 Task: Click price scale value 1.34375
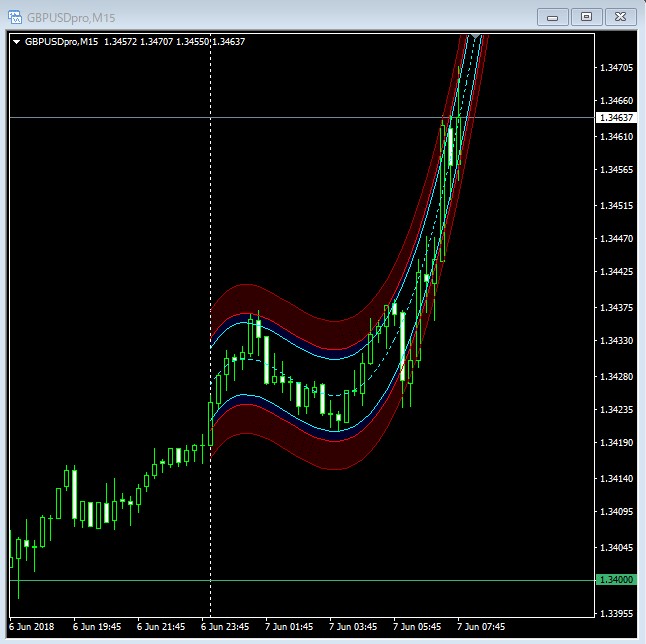coord(616,307)
